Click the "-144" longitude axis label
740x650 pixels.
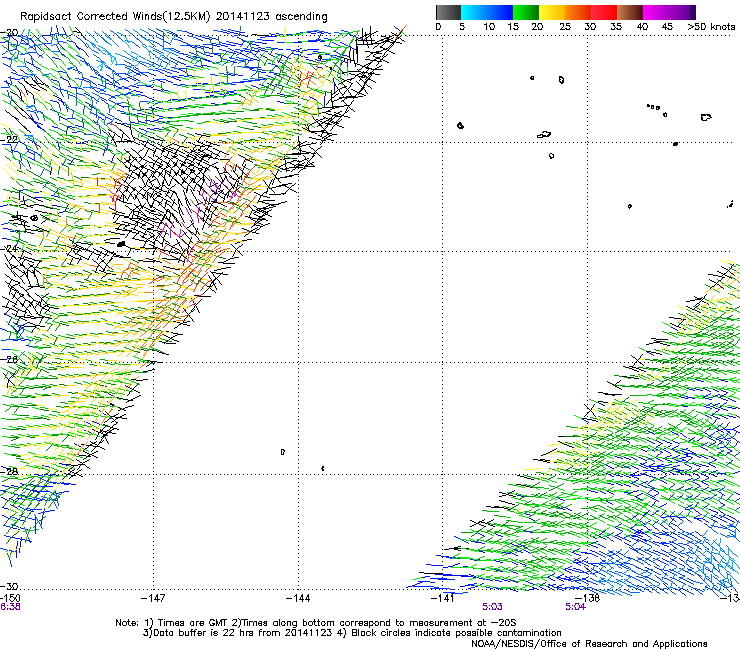[x=298, y=599]
